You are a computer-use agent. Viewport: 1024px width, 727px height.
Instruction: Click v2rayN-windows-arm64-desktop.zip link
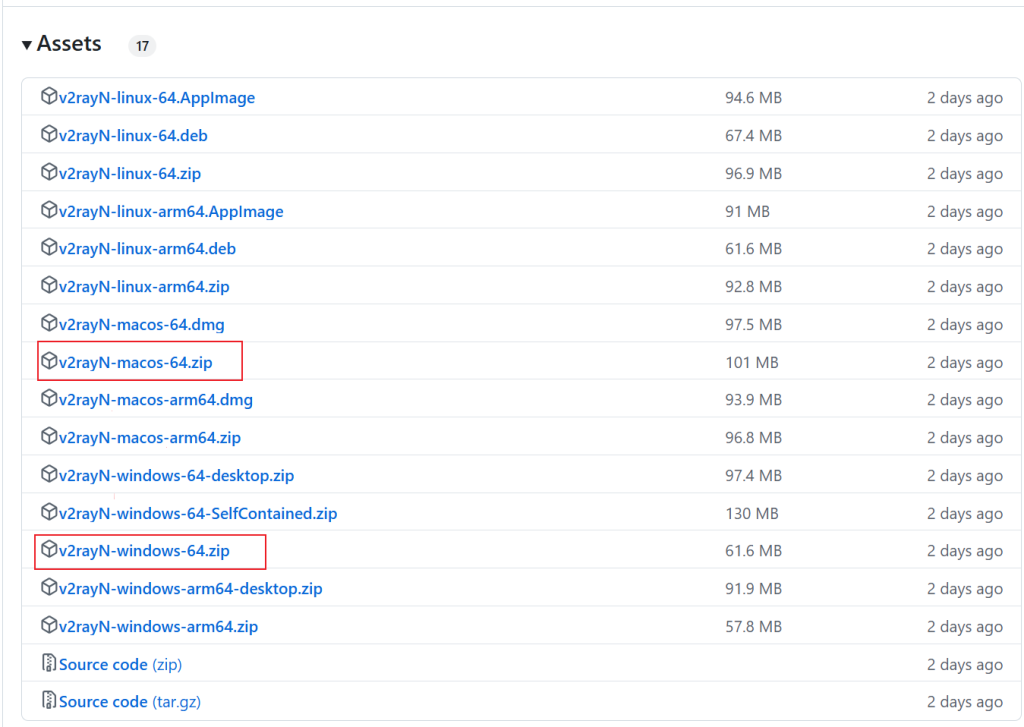190,588
